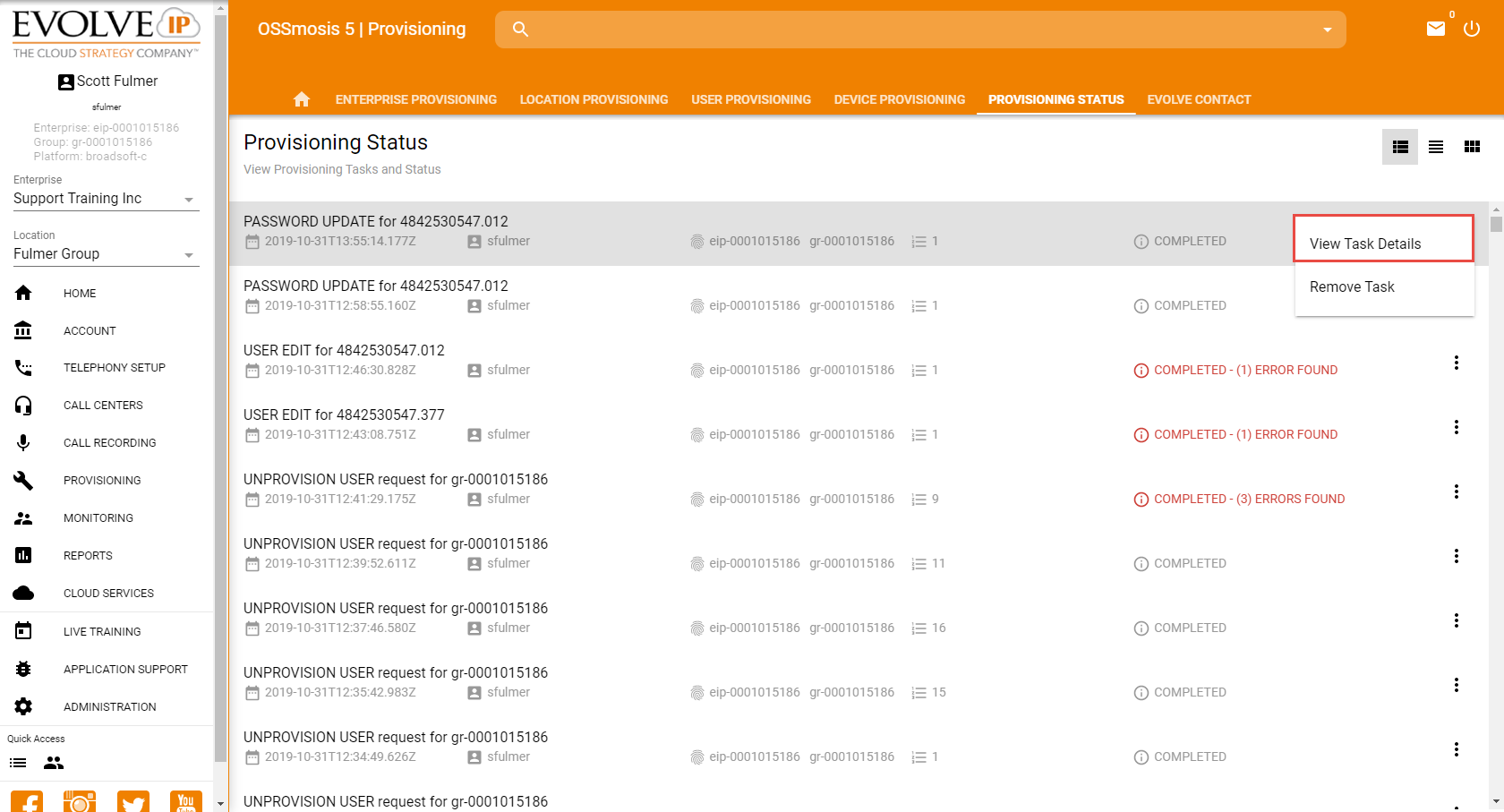Click the power logout icon

[x=1472, y=29]
